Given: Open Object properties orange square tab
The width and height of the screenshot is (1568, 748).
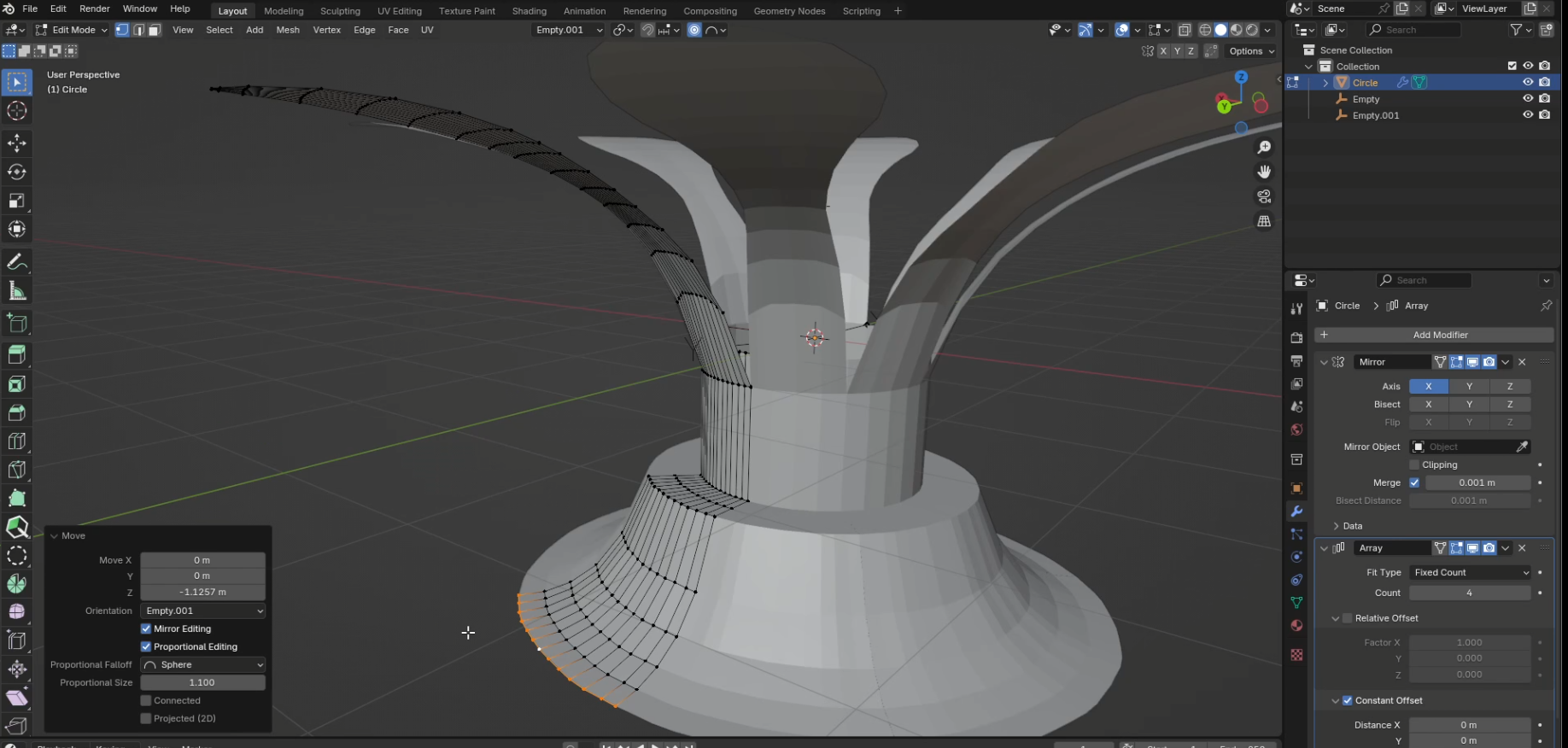Looking at the screenshot, I should coord(1296,488).
